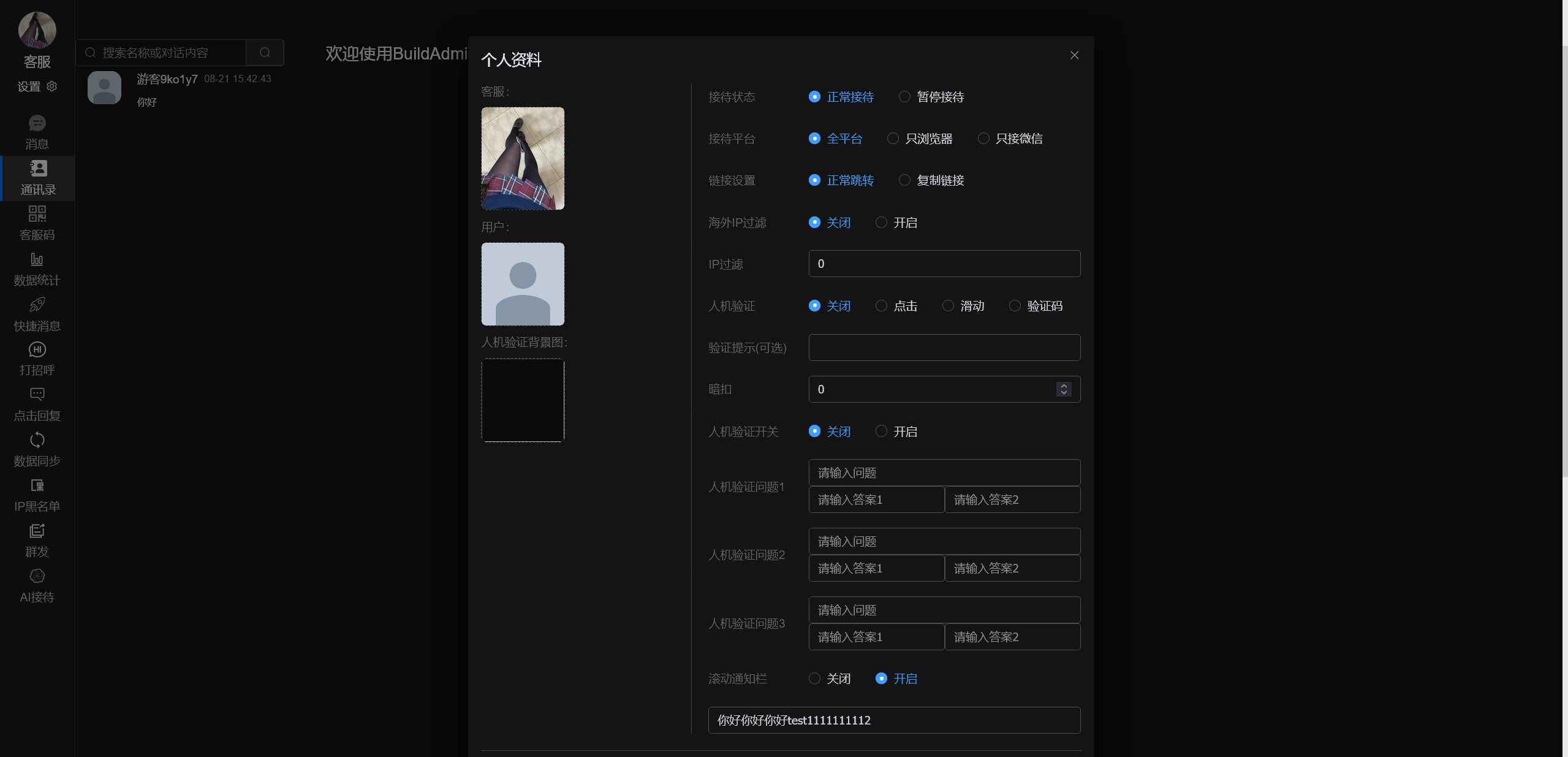Viewport: 1568px width, 757px height.
Task: Choose 只接微信 reception platform
Action: pos(982,138)
